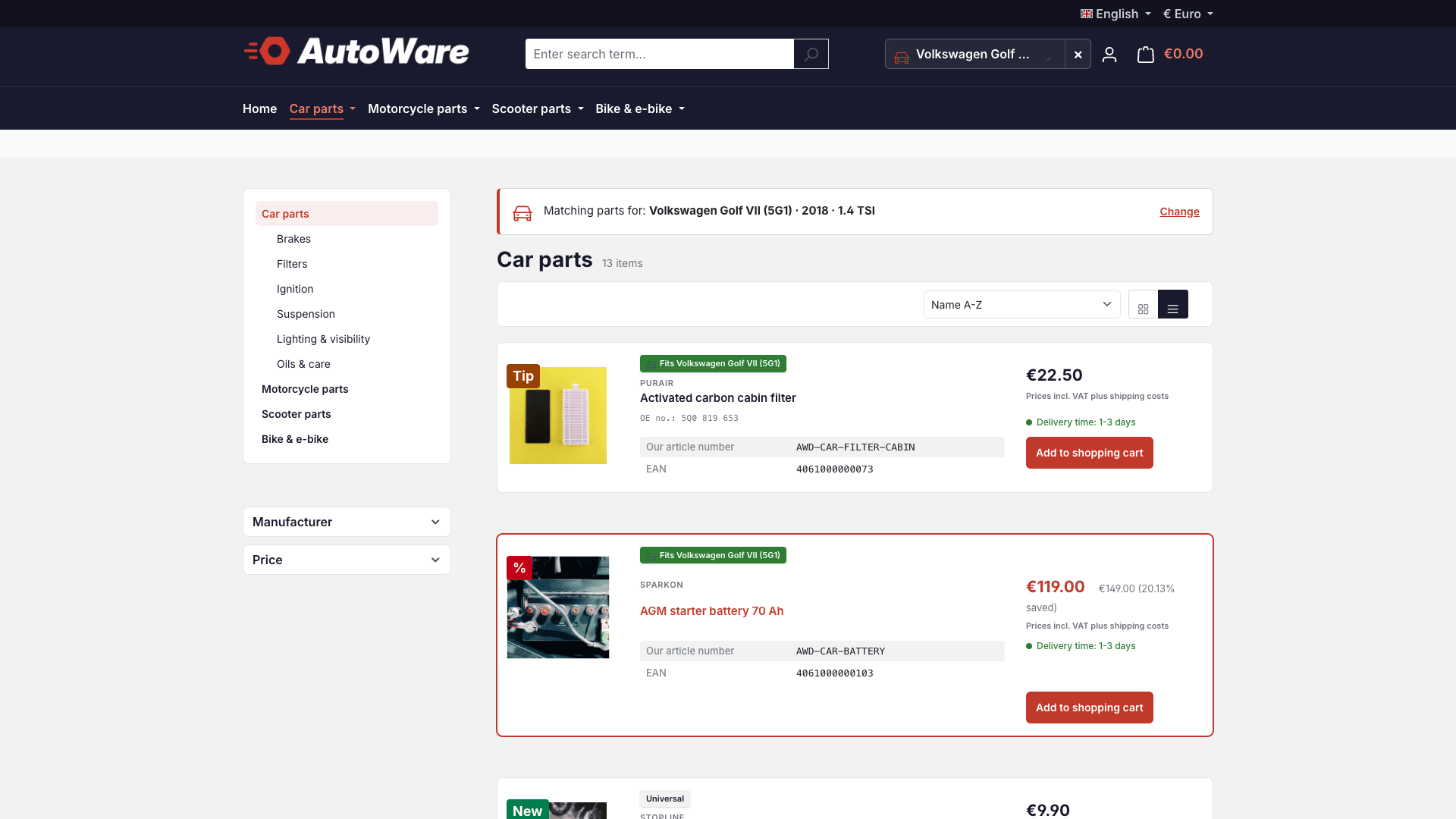Open Bike & e-bike in sidebar

click(x=294, y=439)
